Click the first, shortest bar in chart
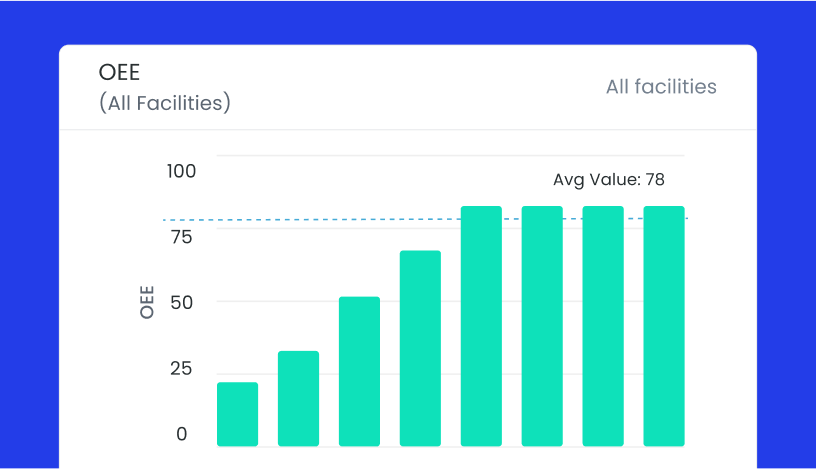The height and width of the screenshot is (469, 816). (237, 414)
